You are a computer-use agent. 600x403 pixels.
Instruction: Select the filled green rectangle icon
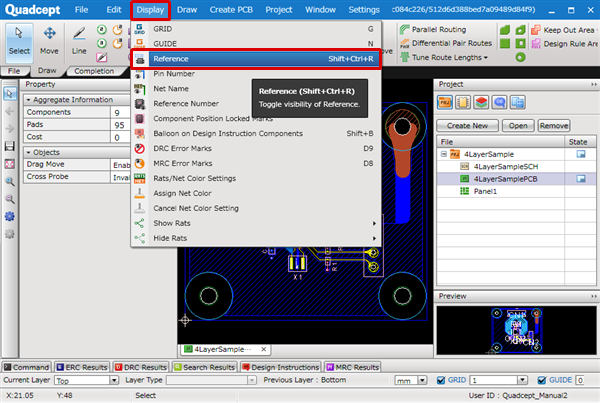point(505,43)
